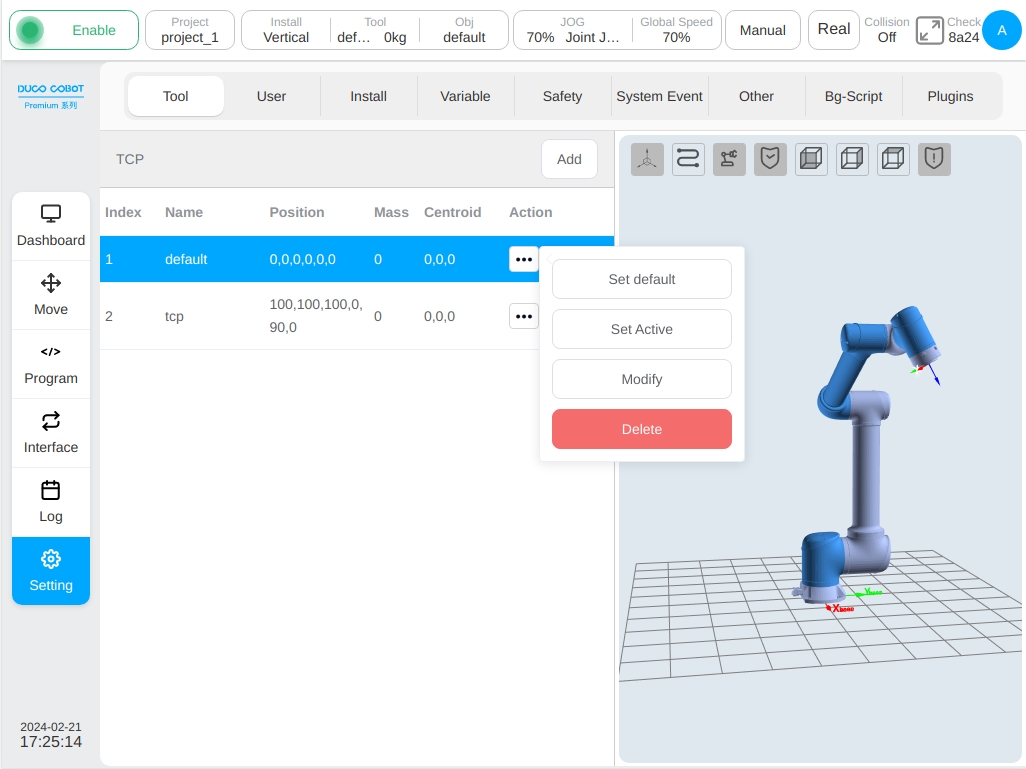
Task: Click the Add TCP button
Action: (x=569, y=159)
